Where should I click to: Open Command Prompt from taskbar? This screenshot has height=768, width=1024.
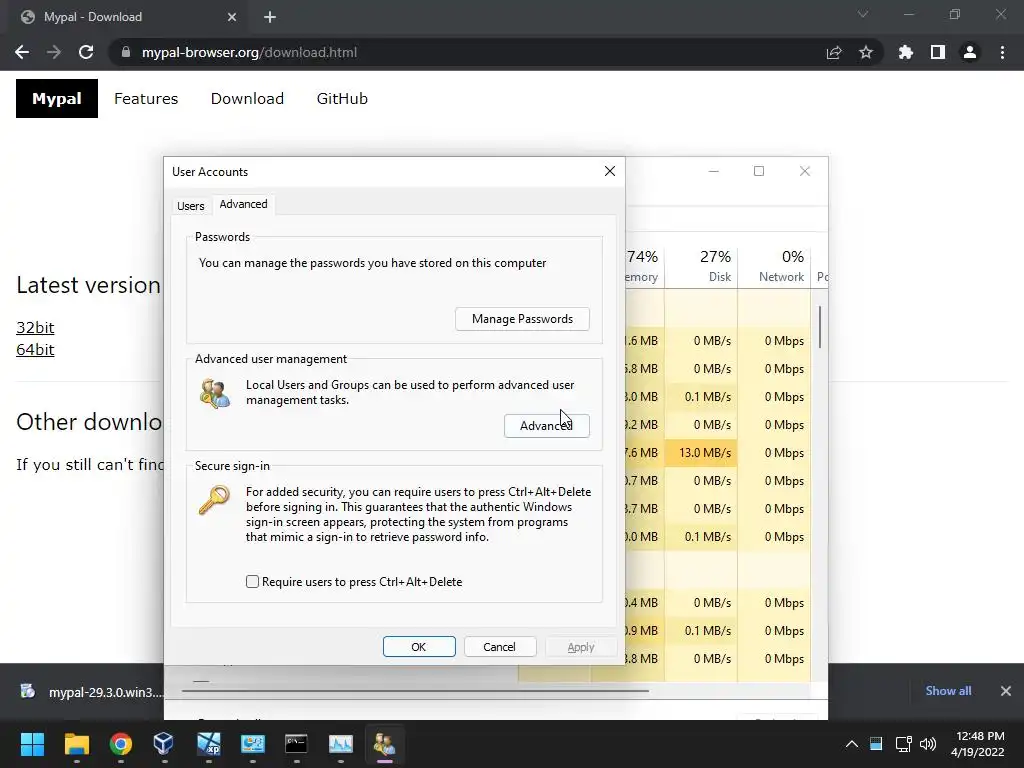[296, 744]
